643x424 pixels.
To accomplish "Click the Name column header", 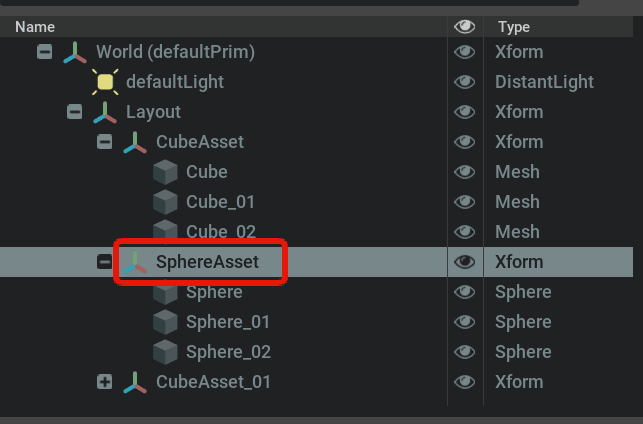I will pyautogui.click(x=35, y=27).
